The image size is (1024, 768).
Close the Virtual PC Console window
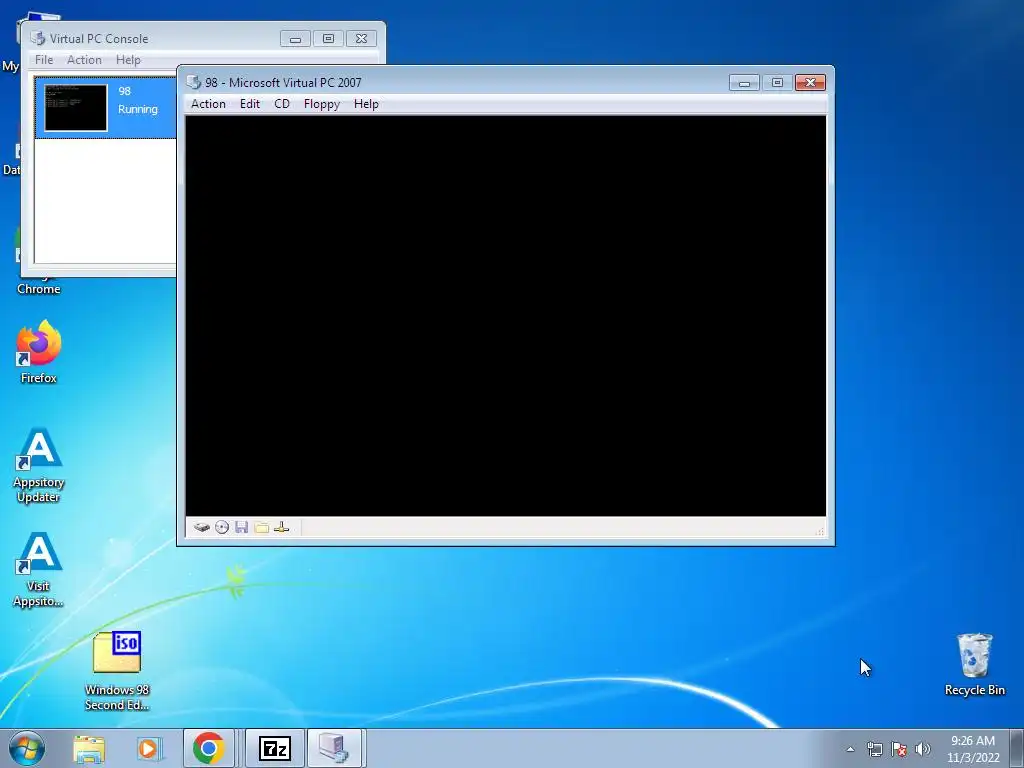361,39
